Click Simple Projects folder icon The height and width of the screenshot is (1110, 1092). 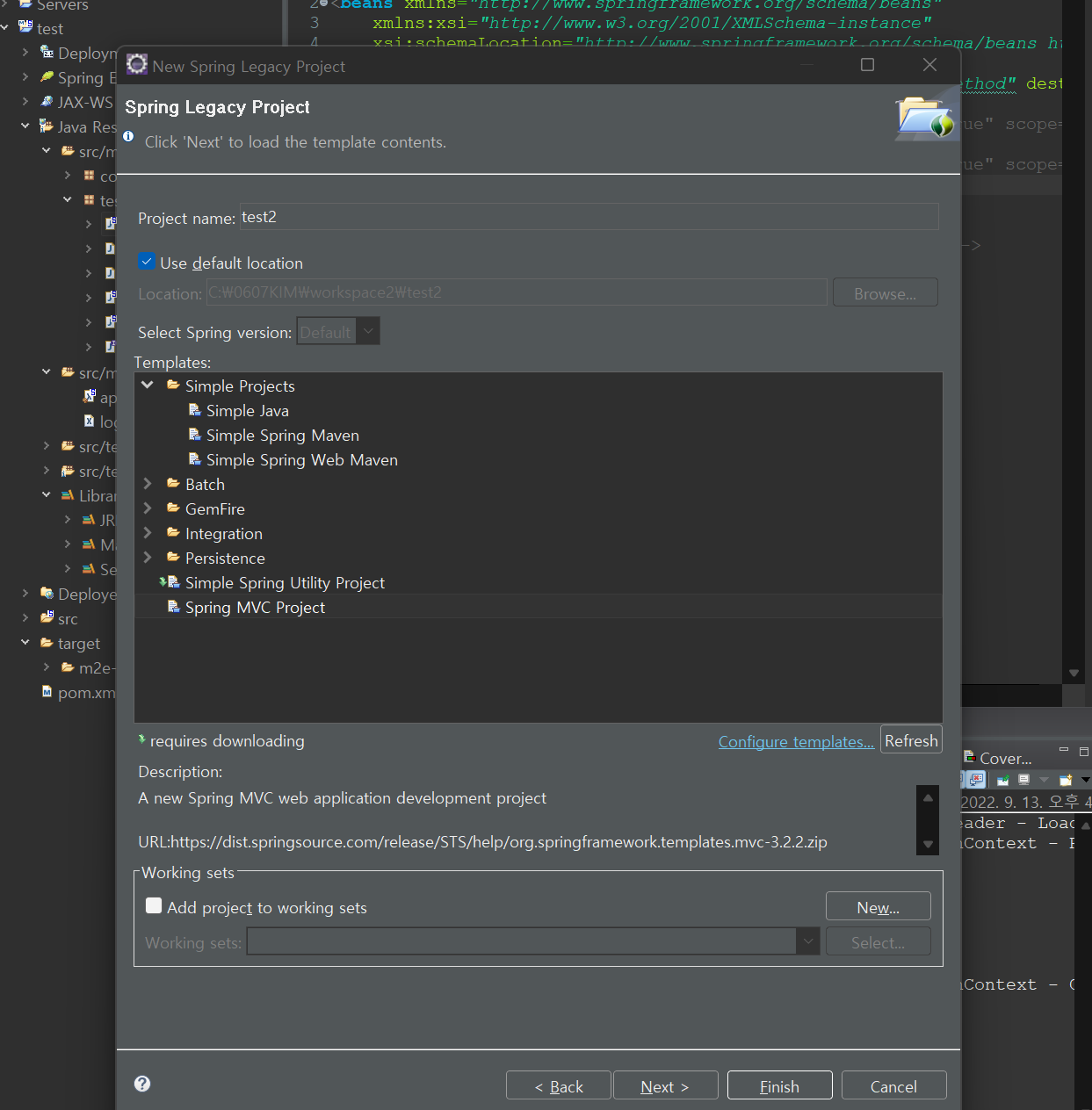coord(174,386)
